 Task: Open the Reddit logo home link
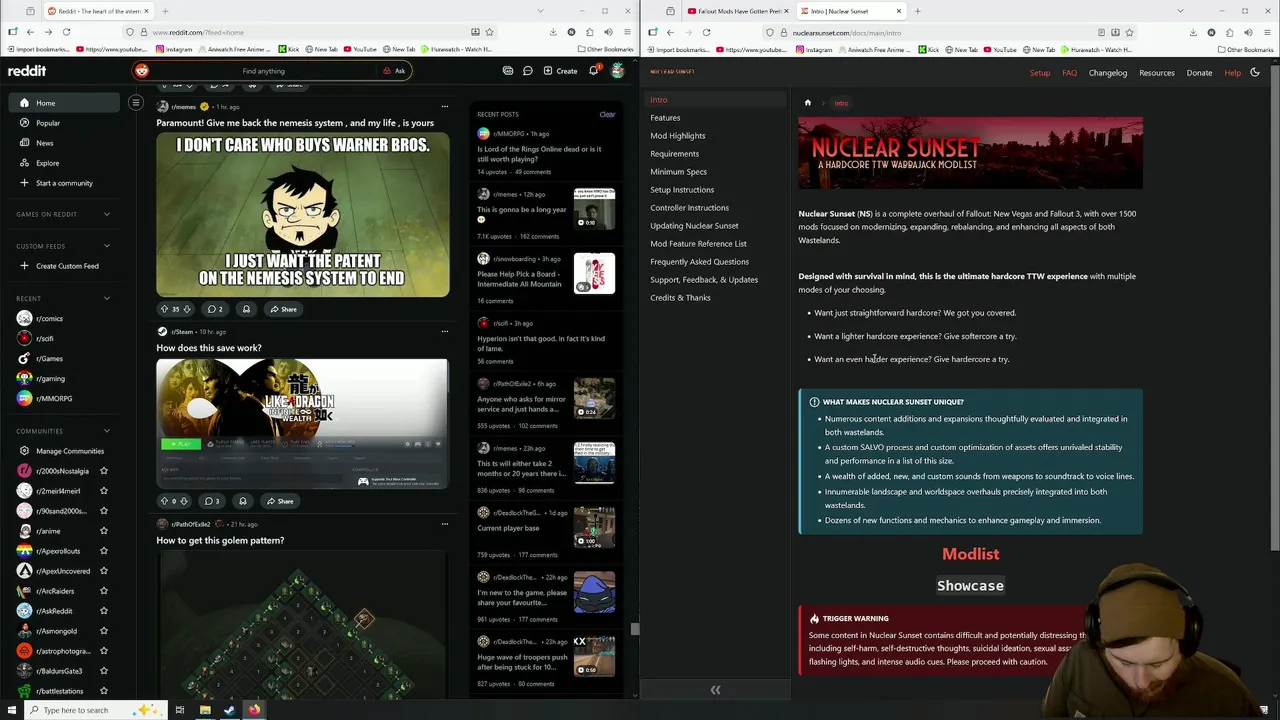tap(27, 71)
